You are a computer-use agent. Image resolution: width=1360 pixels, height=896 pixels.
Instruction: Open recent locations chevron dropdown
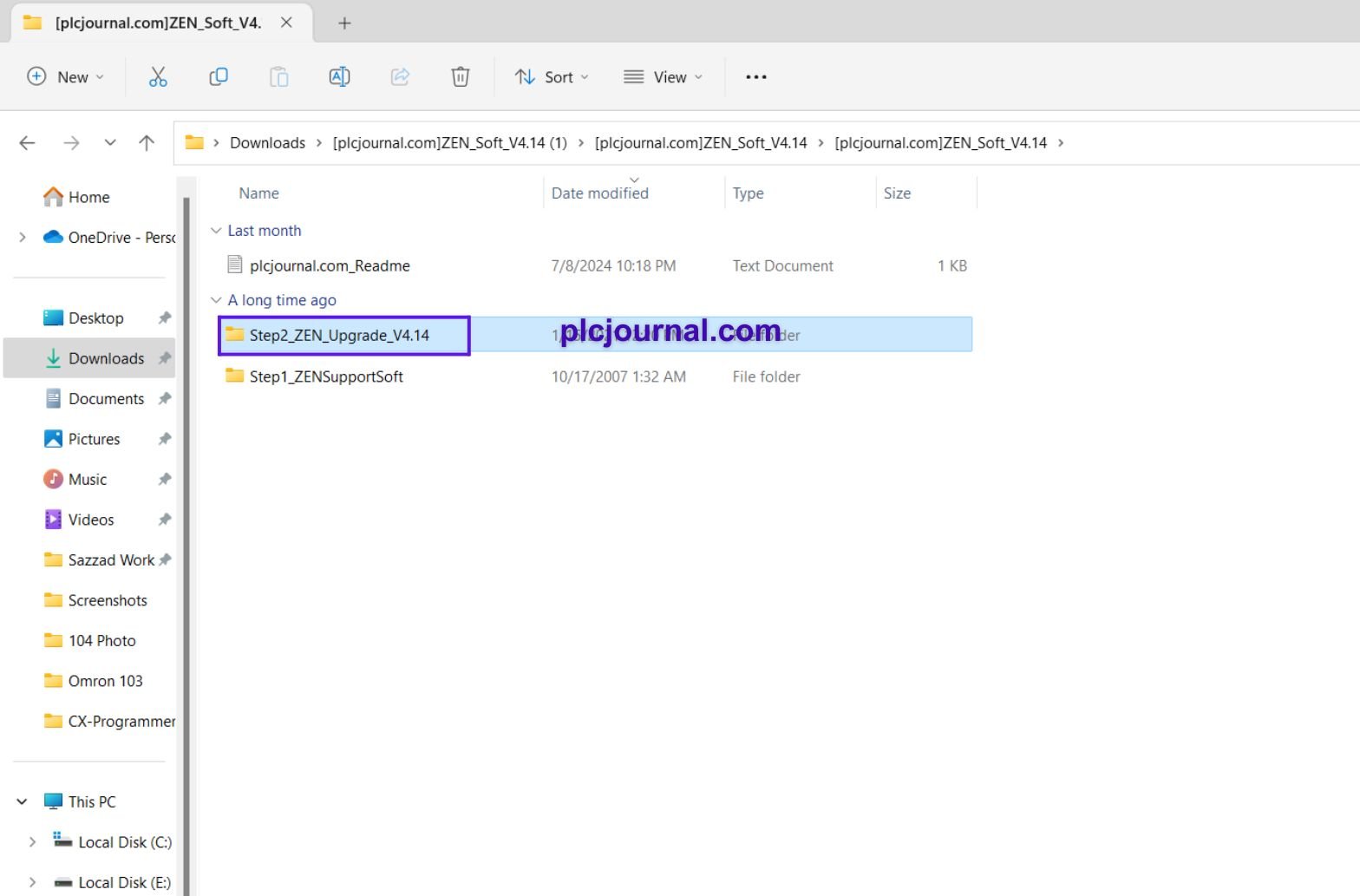(x=110, y=143)
